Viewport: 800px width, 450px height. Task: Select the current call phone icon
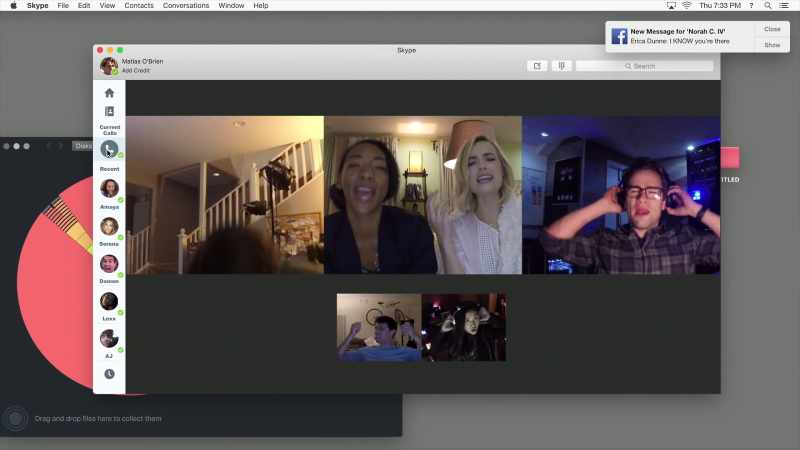(109, 149)
